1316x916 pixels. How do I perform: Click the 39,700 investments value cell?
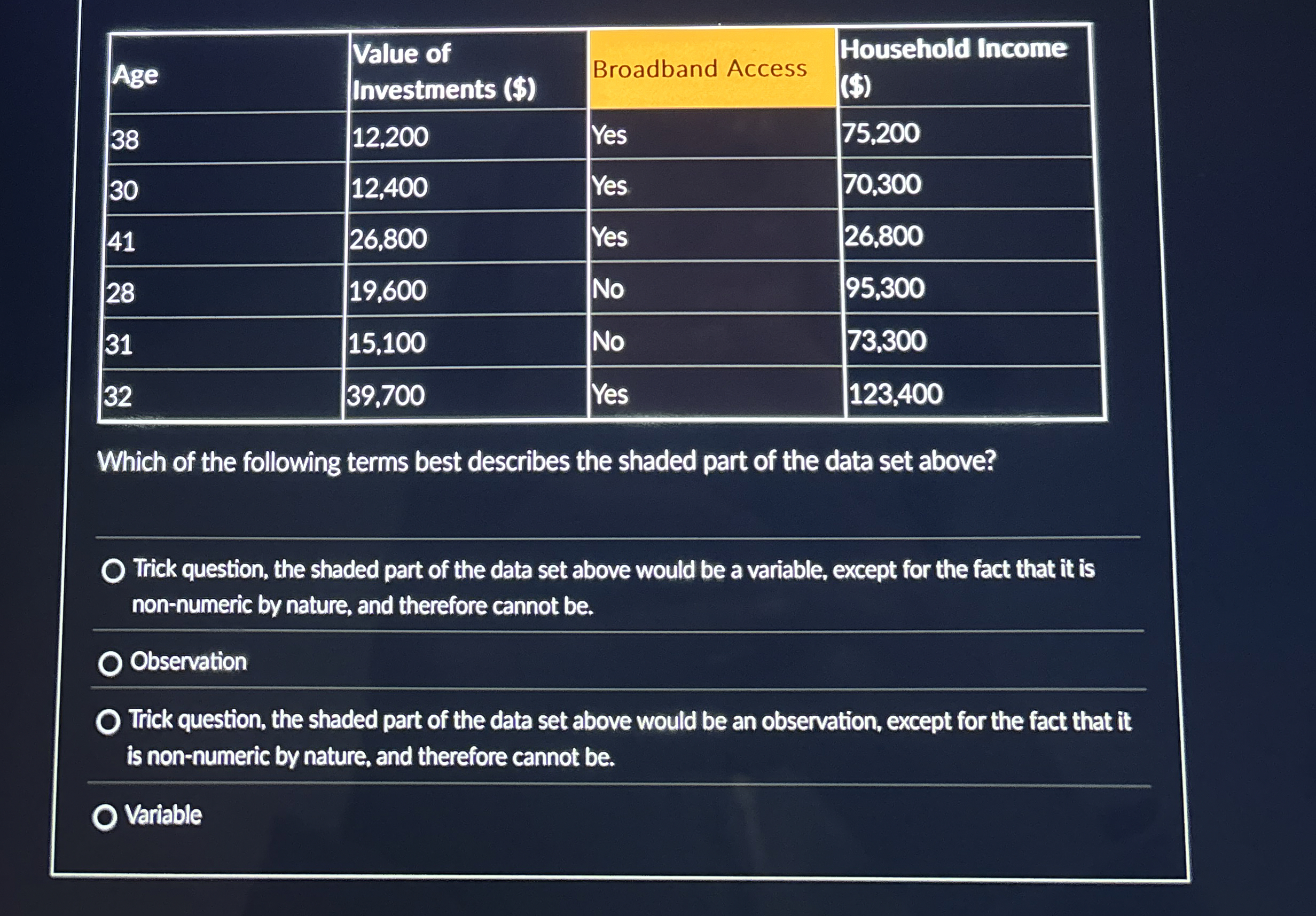point(465,394)
